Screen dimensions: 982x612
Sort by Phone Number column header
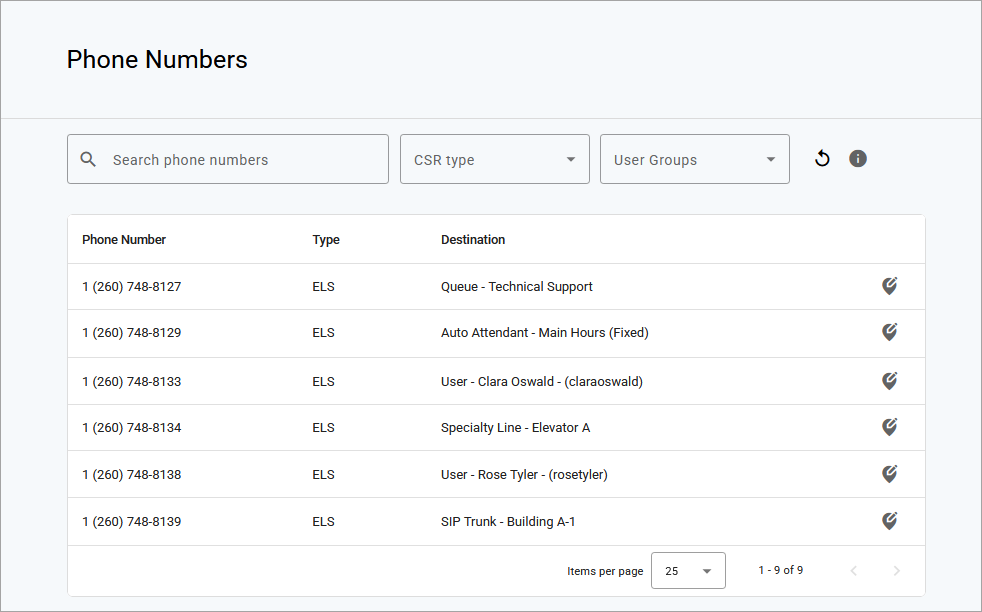coord(124,240)
